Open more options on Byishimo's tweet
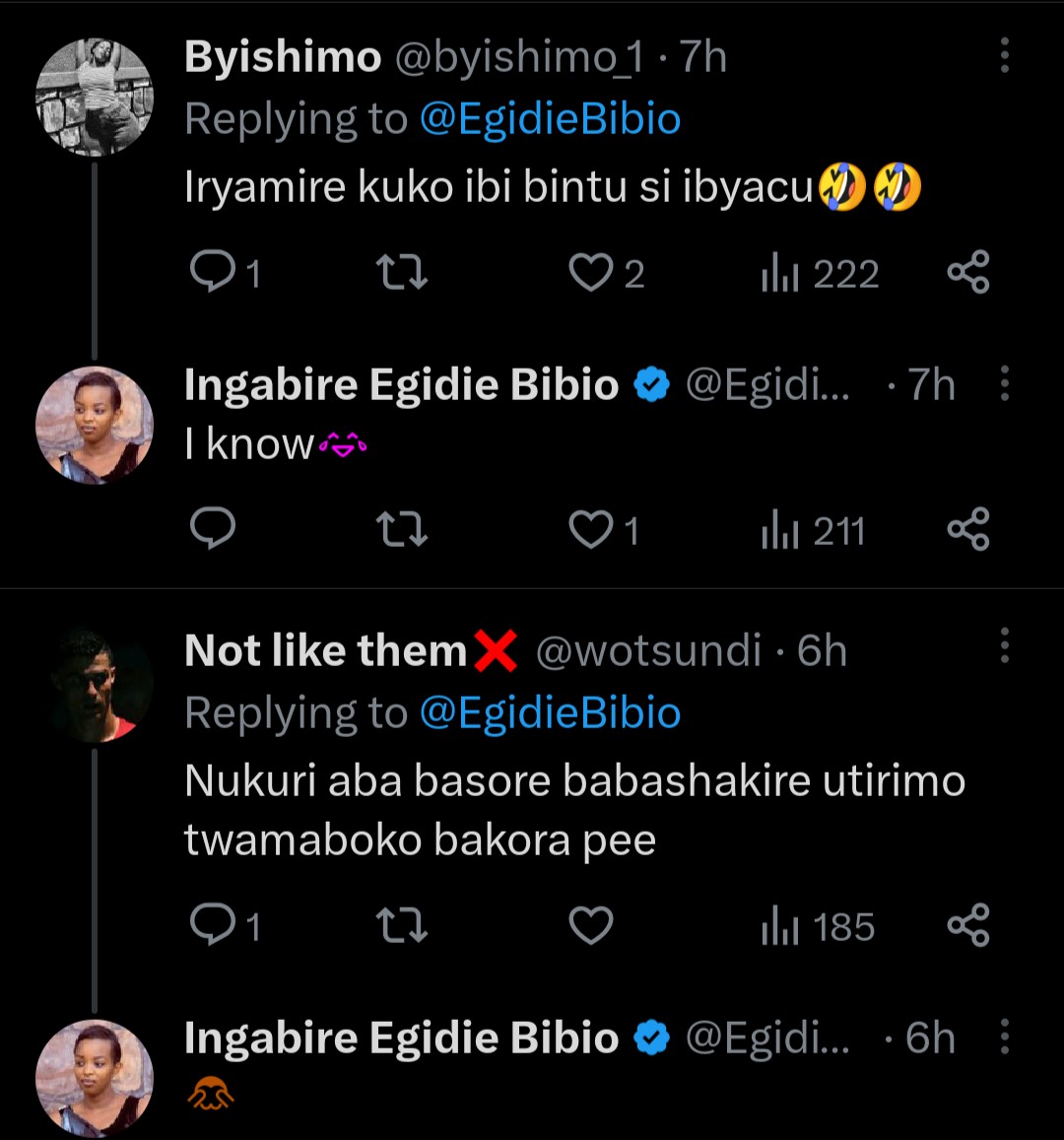Image resolution: width=1064 pixels, height=1140 pixels. coord(1004,56)
